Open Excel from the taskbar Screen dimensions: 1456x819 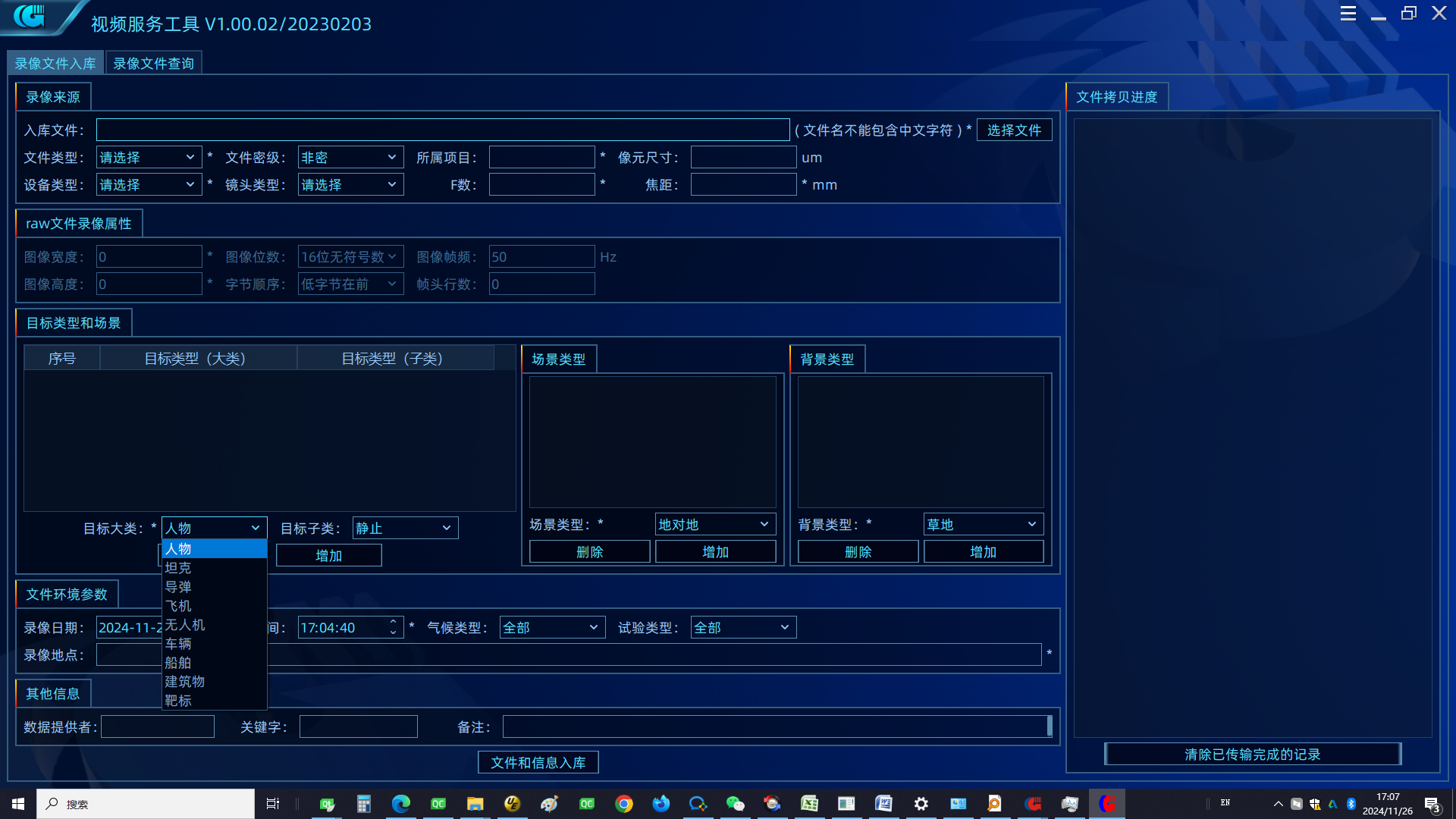(x=809, y=804)
